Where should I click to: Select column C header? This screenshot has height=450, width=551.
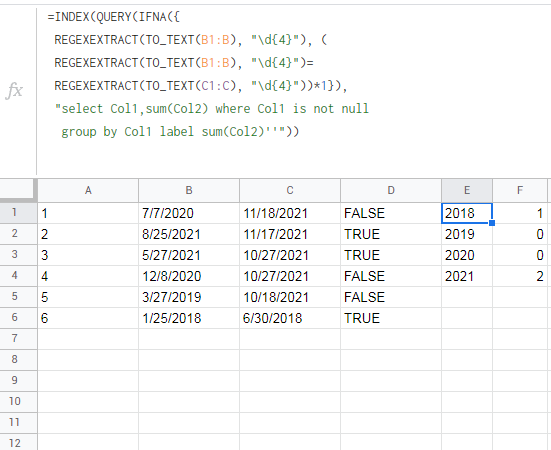[x=290, y=190]
